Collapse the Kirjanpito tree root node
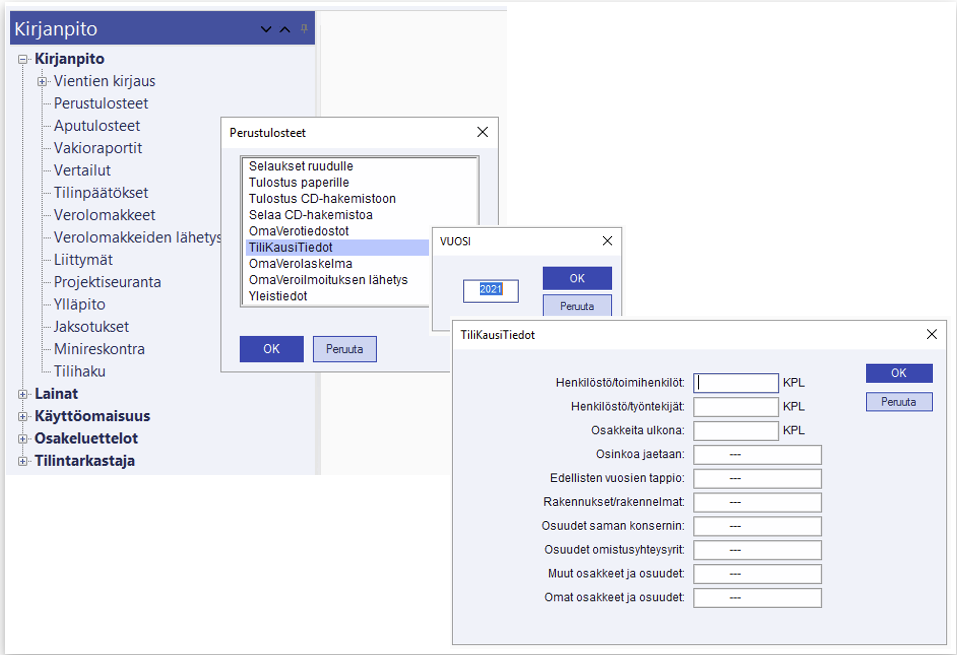Image resolution: width=957 pixels, height=655 pixels. pyautogui.click(x=23, y=59)
